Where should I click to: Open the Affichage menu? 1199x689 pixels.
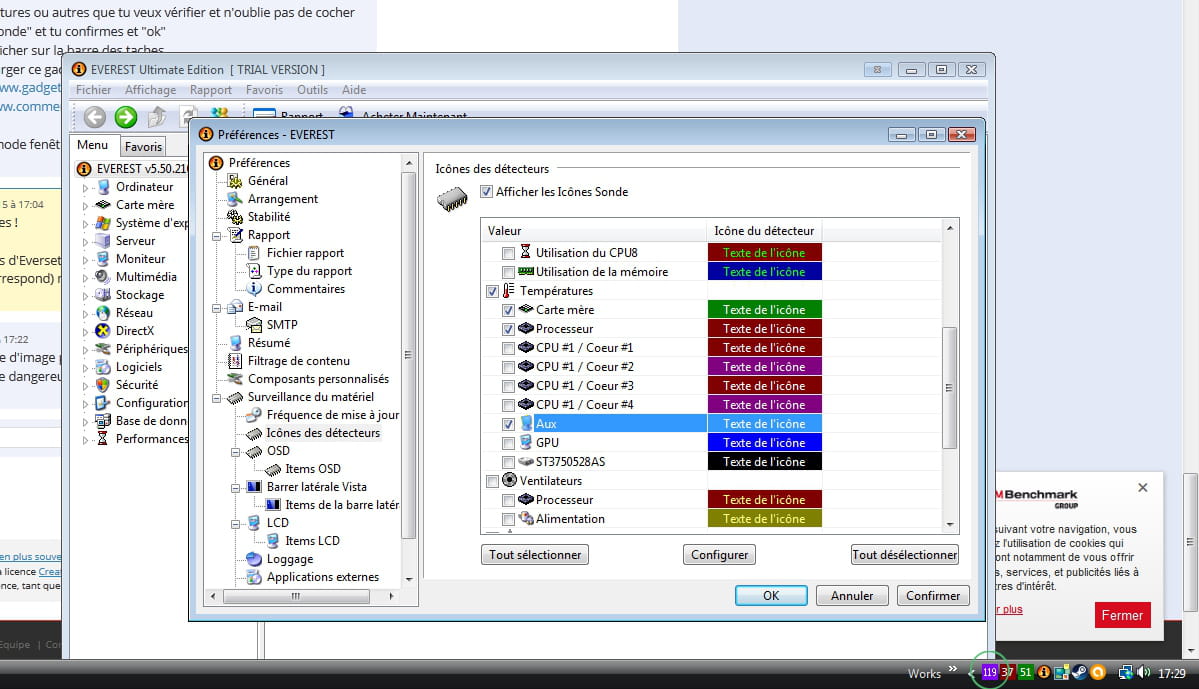(150, 90)
